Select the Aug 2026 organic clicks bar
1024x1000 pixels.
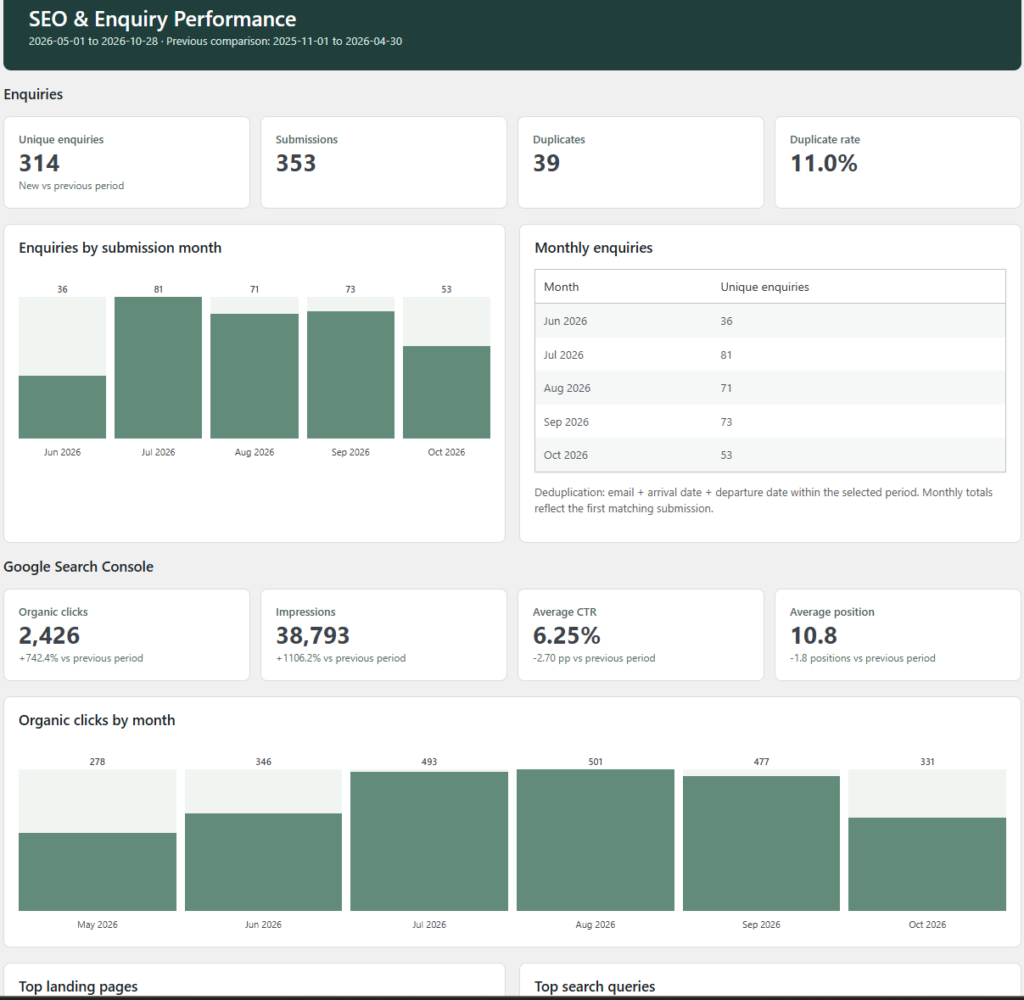point(596,840)
